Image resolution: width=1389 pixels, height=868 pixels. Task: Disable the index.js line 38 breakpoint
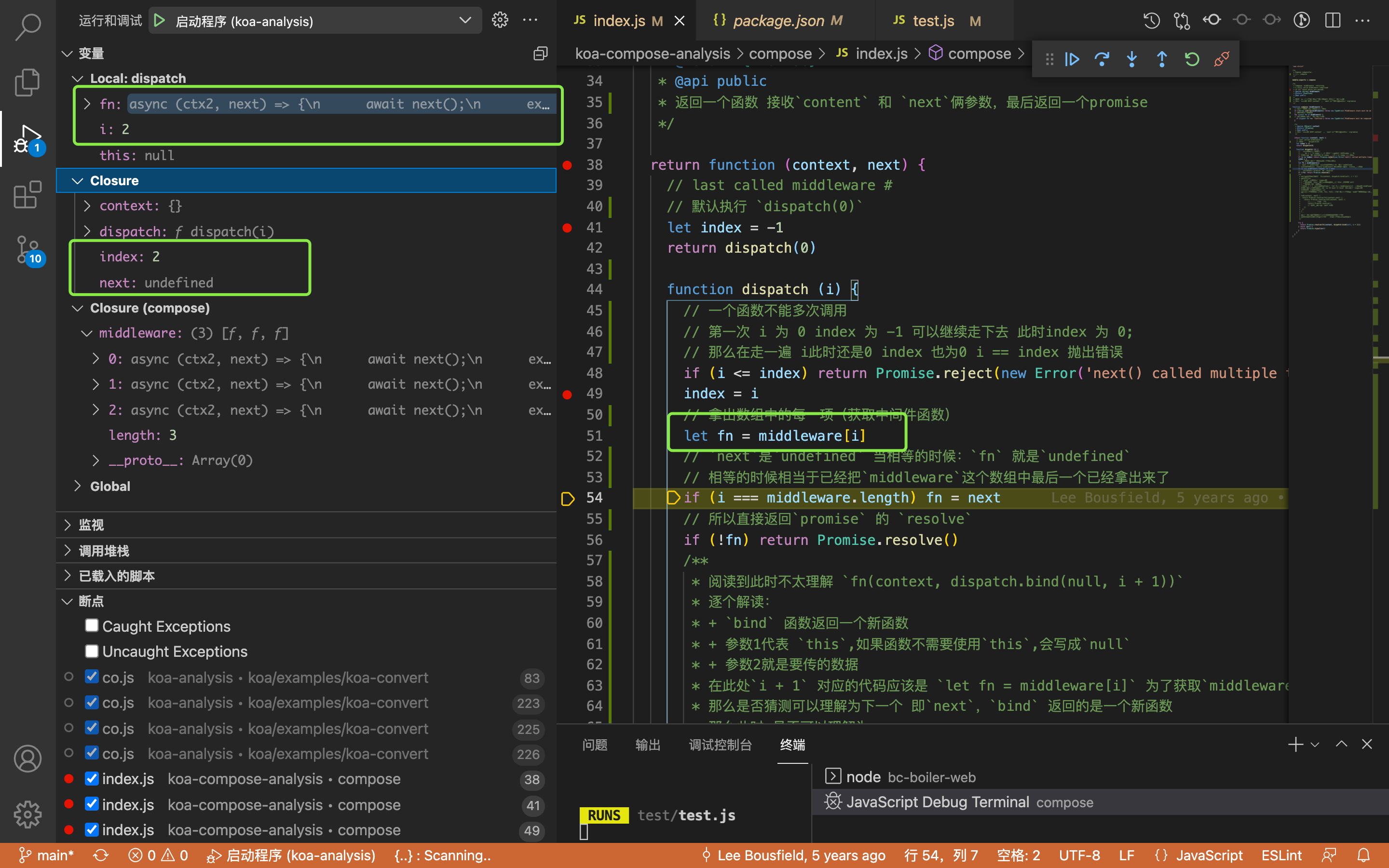(x=92, y=778)
